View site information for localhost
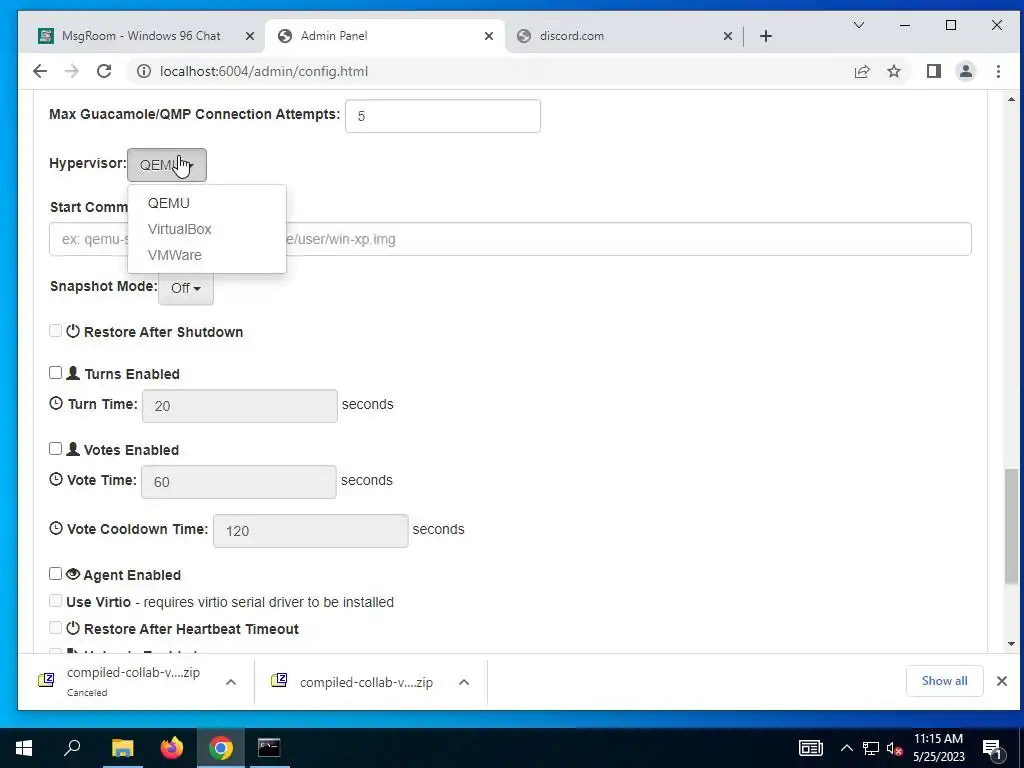The height and width of the screenshot is (768, 1024). coord(144,71)
